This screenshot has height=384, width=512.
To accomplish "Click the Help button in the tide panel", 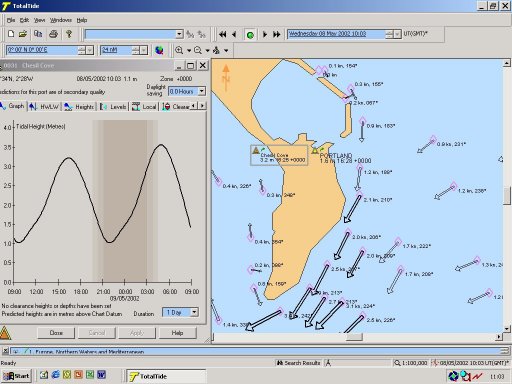I will tap(177, 333).
